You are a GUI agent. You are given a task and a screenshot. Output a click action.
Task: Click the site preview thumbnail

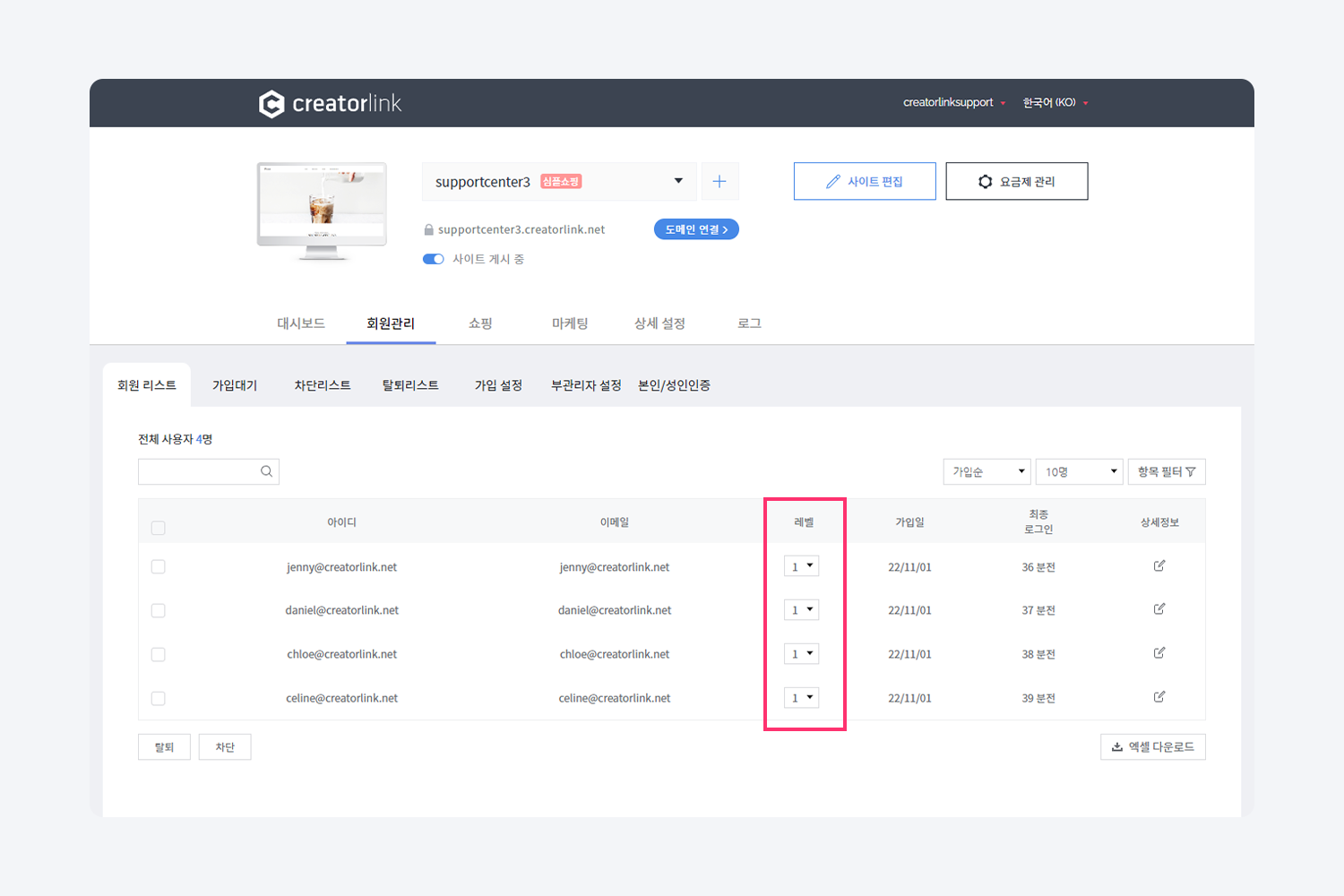[x=323, y=211]
